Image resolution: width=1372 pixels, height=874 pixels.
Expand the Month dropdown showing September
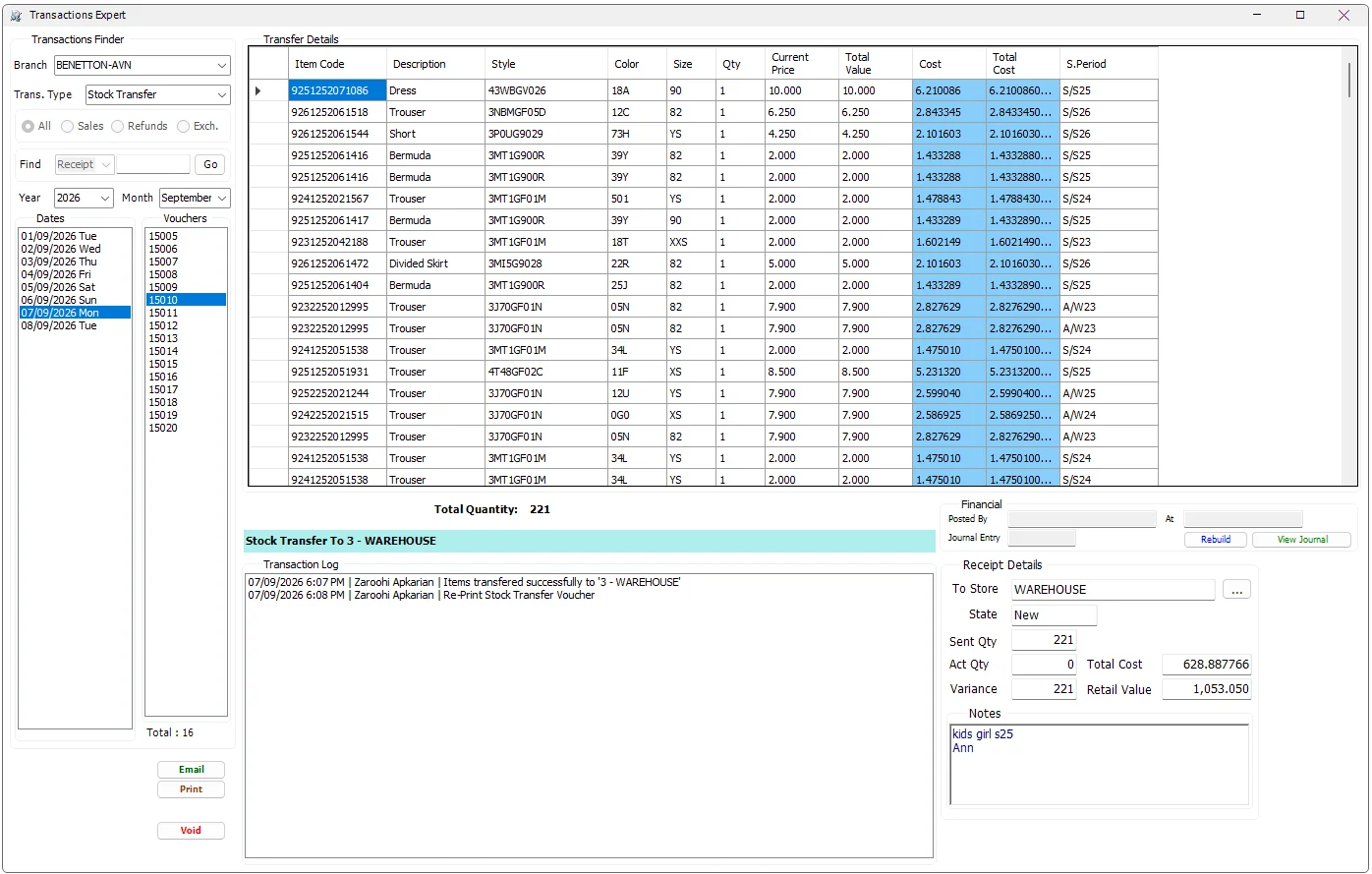(x=195, y=198)
